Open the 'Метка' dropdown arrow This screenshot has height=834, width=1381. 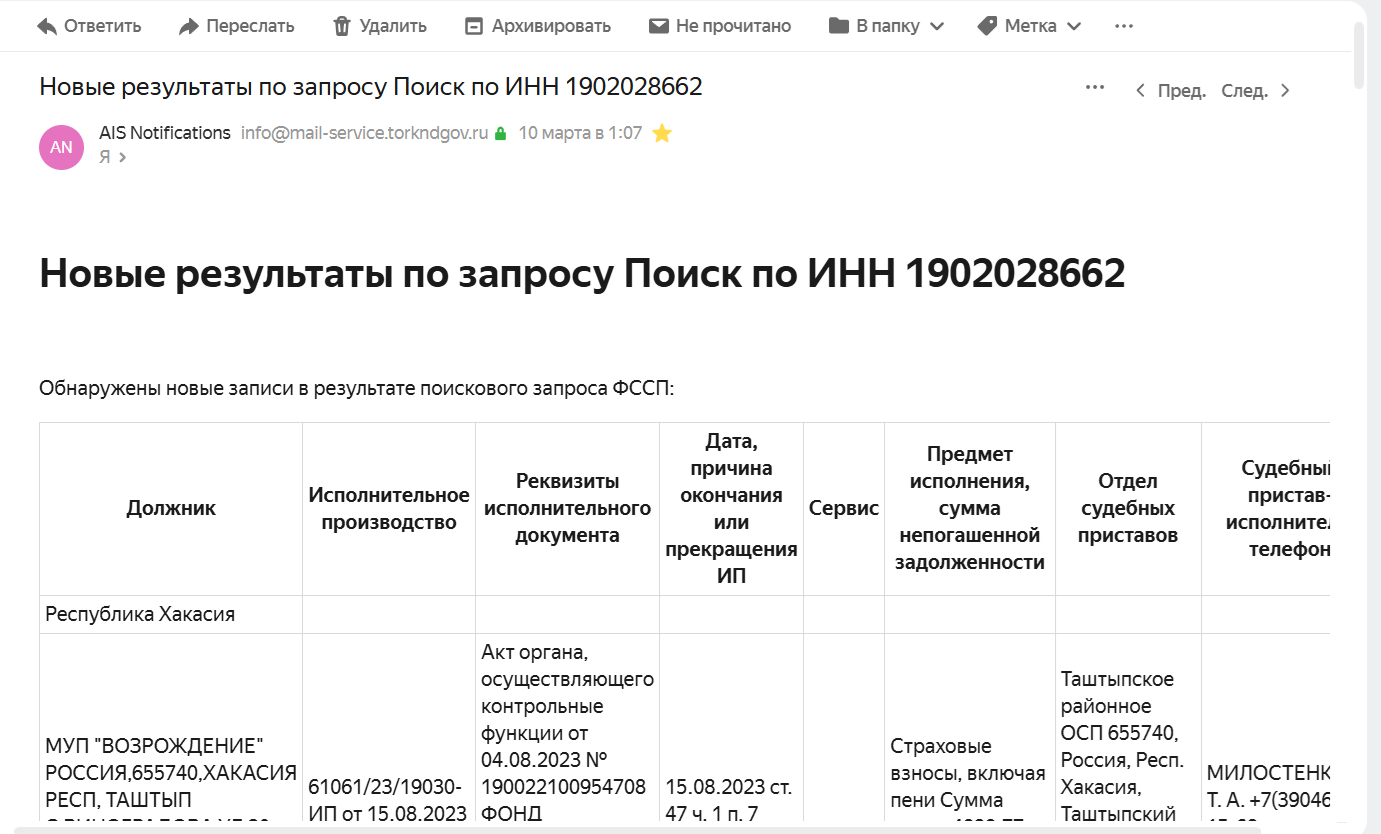pos(1074,27)
